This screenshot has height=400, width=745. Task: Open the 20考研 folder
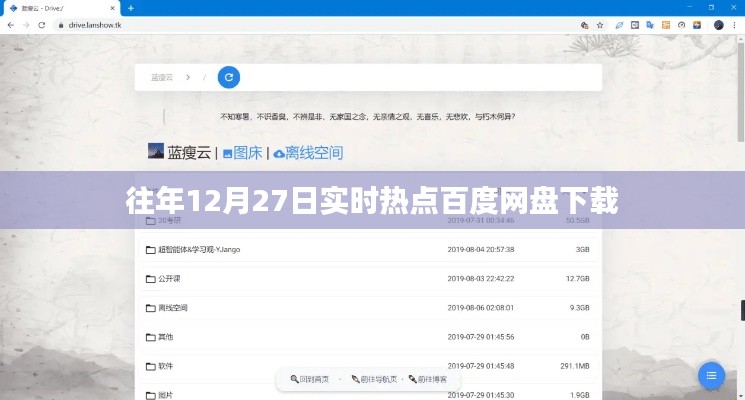[169, 220]
